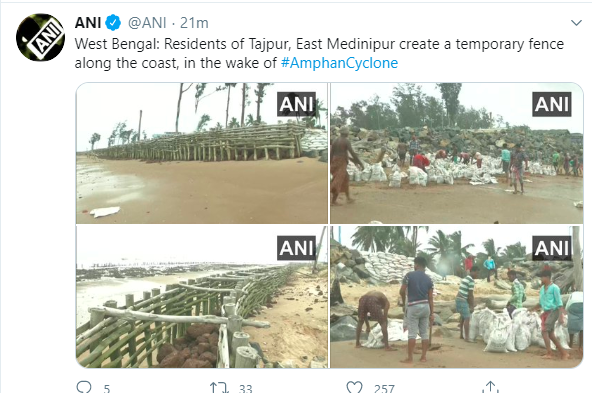This screenshot has height=393, width=592.
Task: Click the ANI watermark in the top-right photo
Action: point(552,104)
